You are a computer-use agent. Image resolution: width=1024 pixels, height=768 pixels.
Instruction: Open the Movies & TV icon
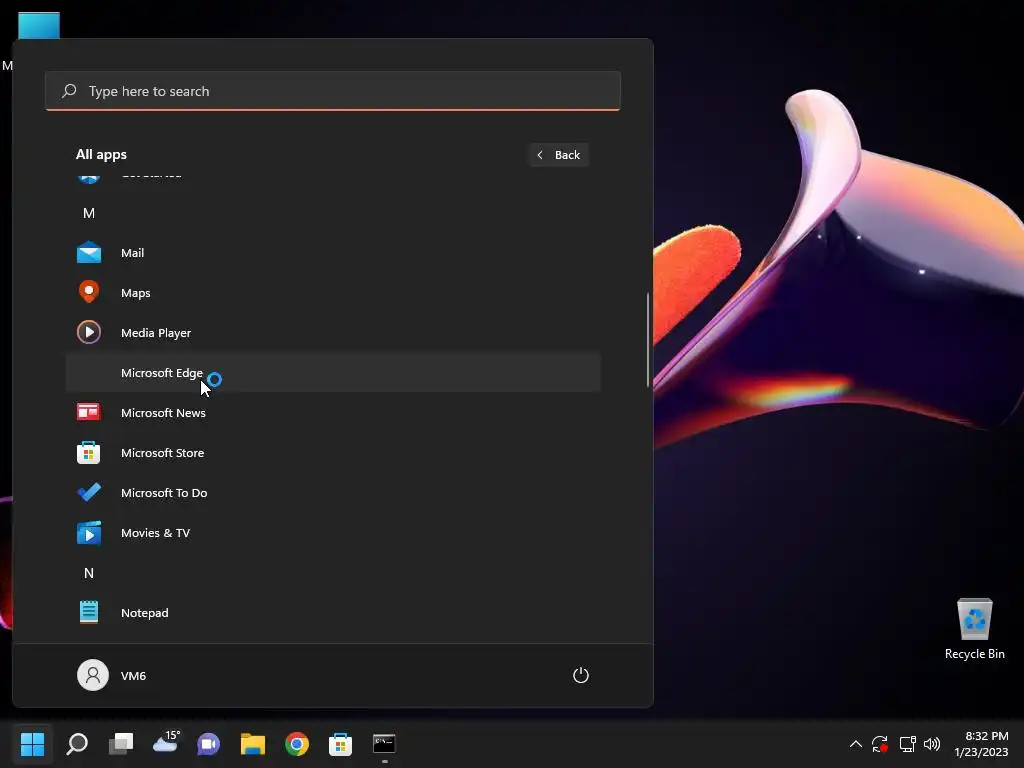coord(89,533)
